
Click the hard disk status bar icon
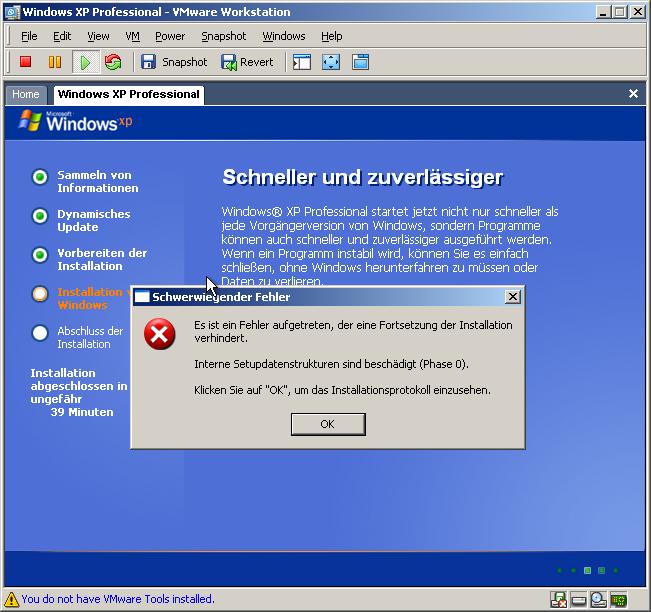(578, 600)
